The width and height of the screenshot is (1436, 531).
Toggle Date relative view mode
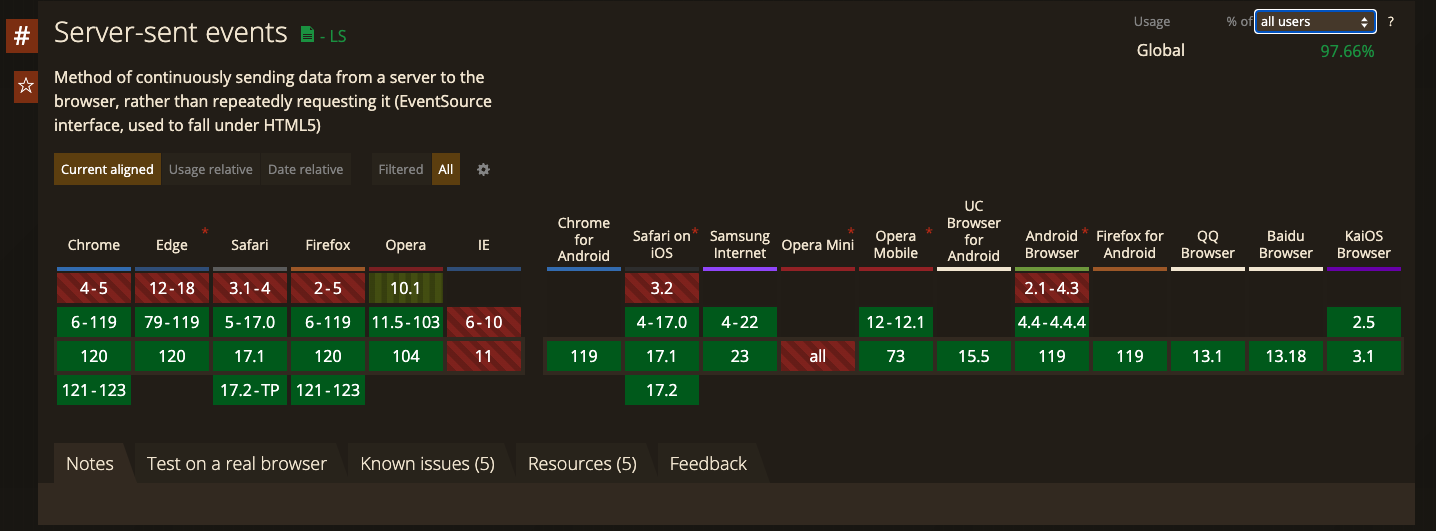click(305, 170)
